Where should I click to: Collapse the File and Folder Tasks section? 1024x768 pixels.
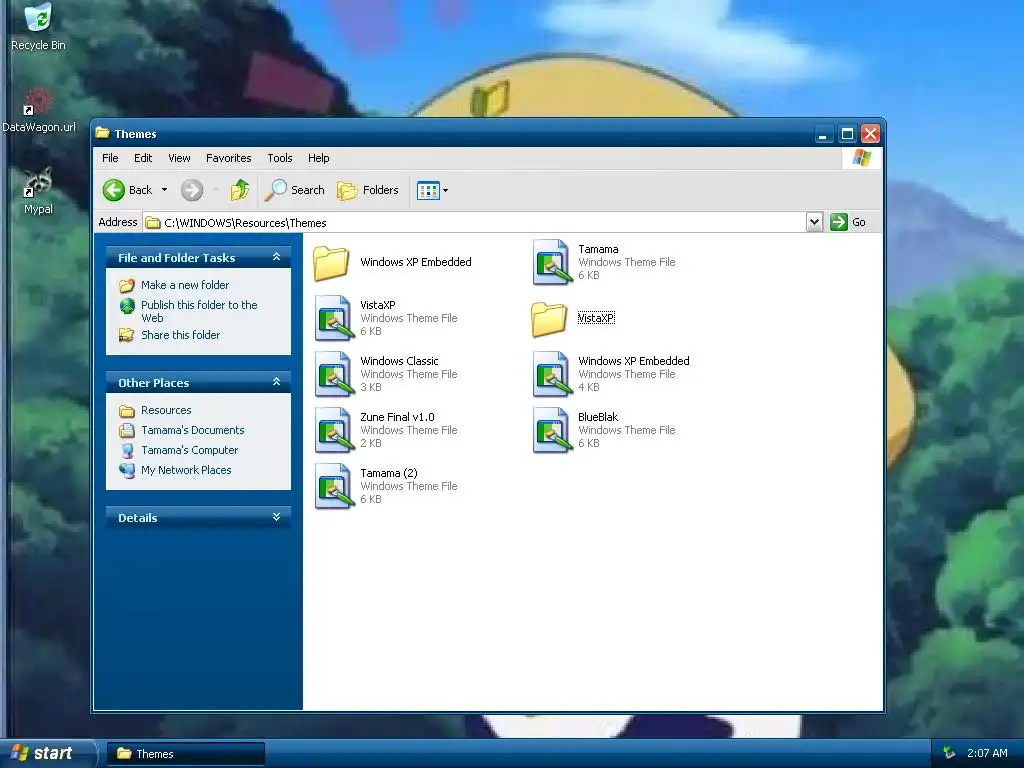pos(276,257)
